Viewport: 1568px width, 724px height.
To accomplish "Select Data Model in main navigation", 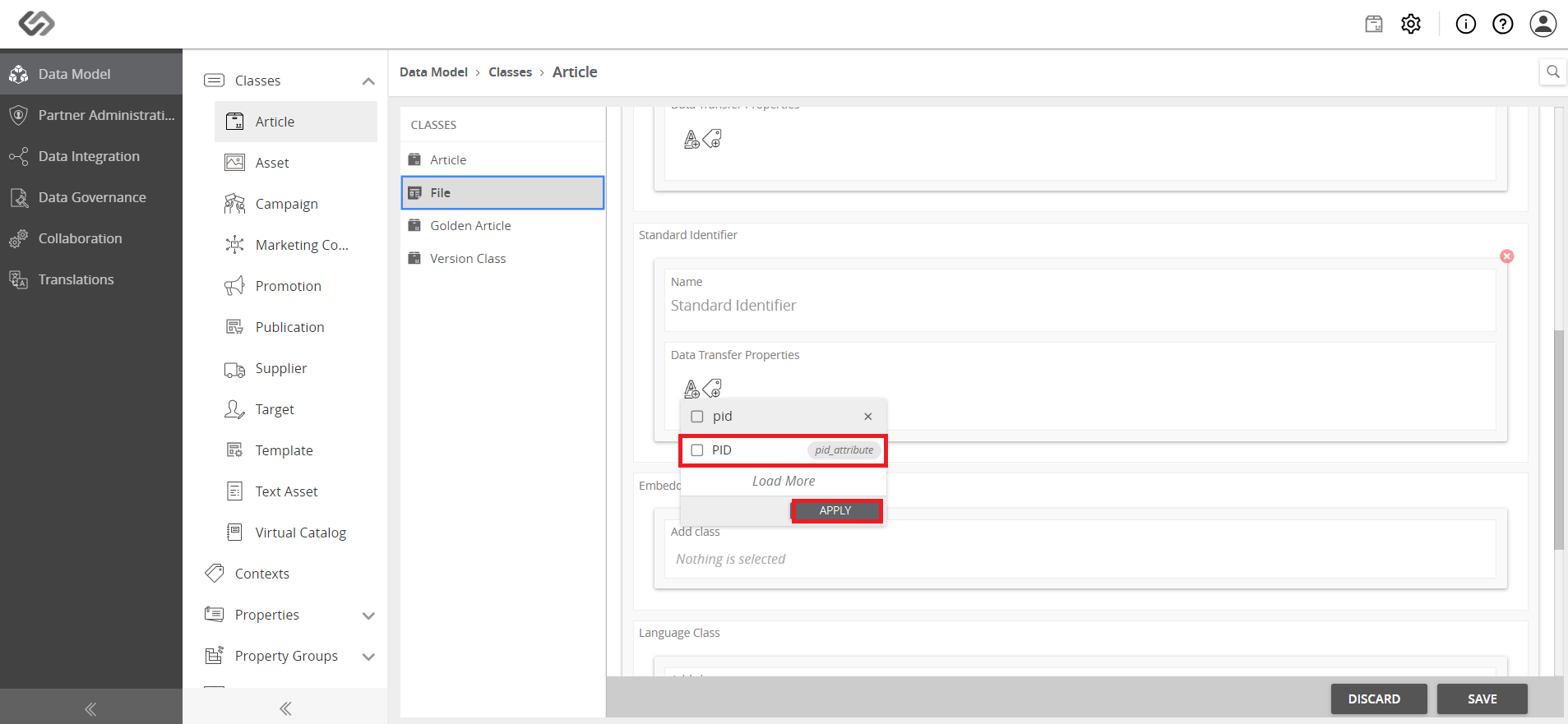I will pos(91,74).
